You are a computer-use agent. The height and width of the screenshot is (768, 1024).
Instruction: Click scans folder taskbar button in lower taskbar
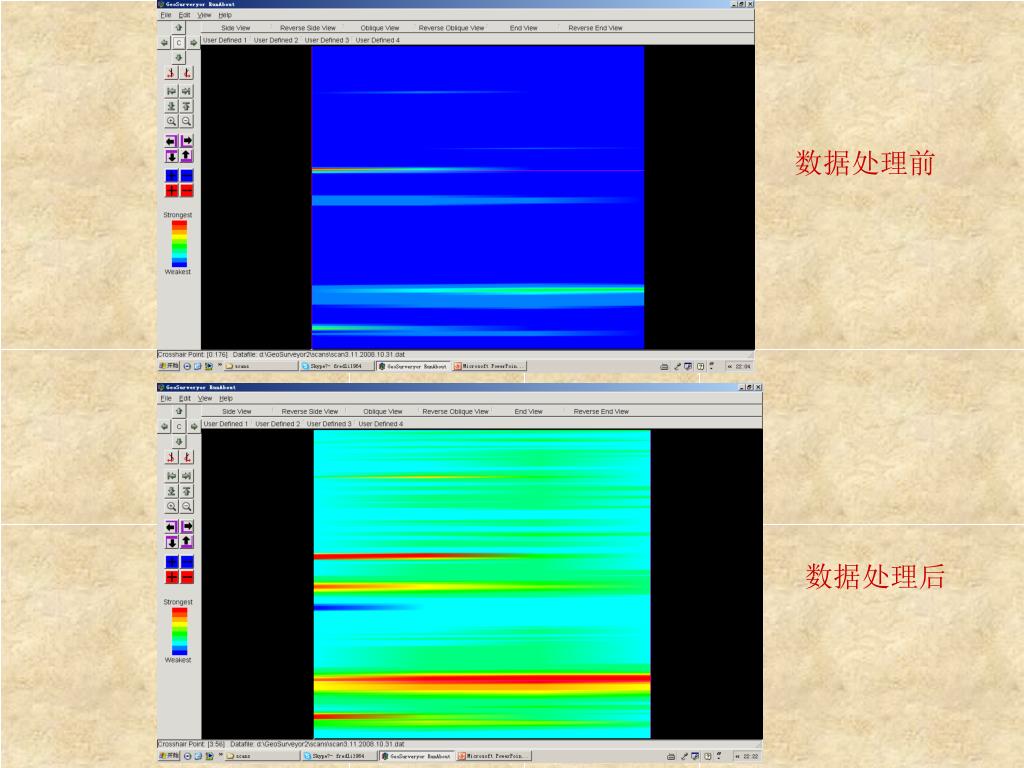pyautogui.click(x=261, y=756)
